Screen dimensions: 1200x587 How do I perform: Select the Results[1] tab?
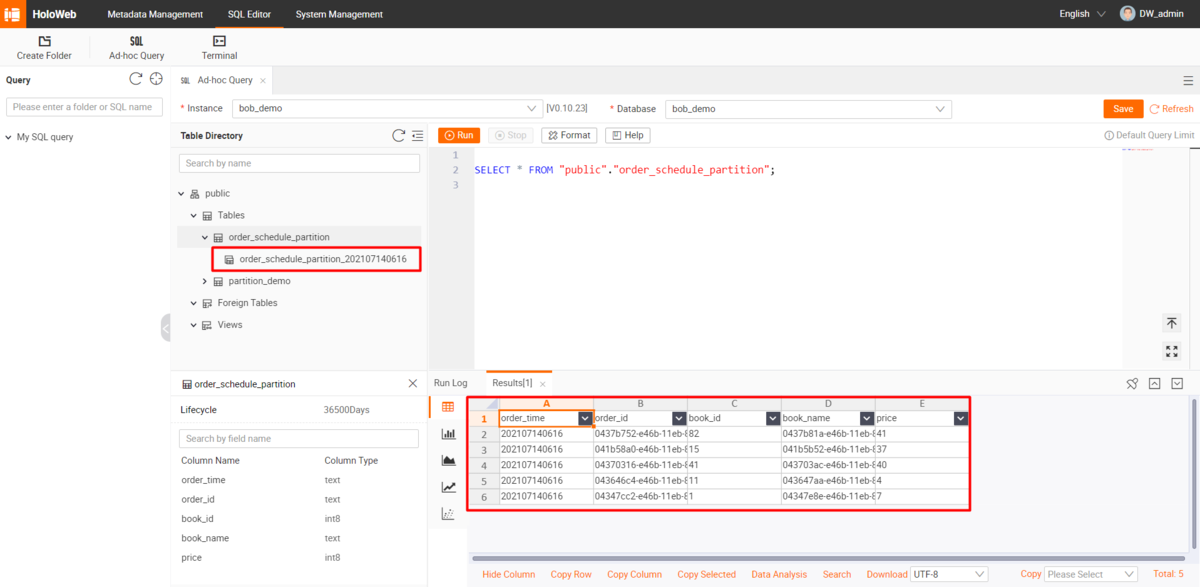pos(512,383)
